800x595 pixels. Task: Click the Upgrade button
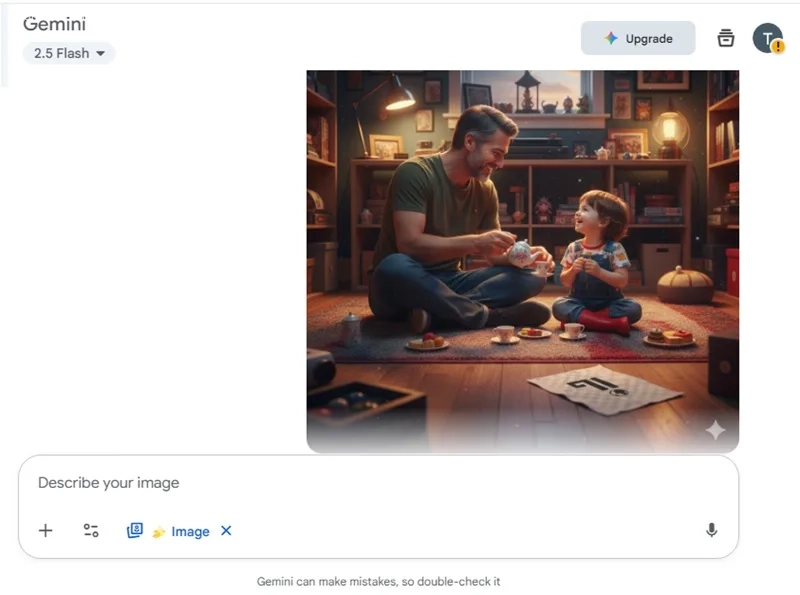click(x=638, y=38)
